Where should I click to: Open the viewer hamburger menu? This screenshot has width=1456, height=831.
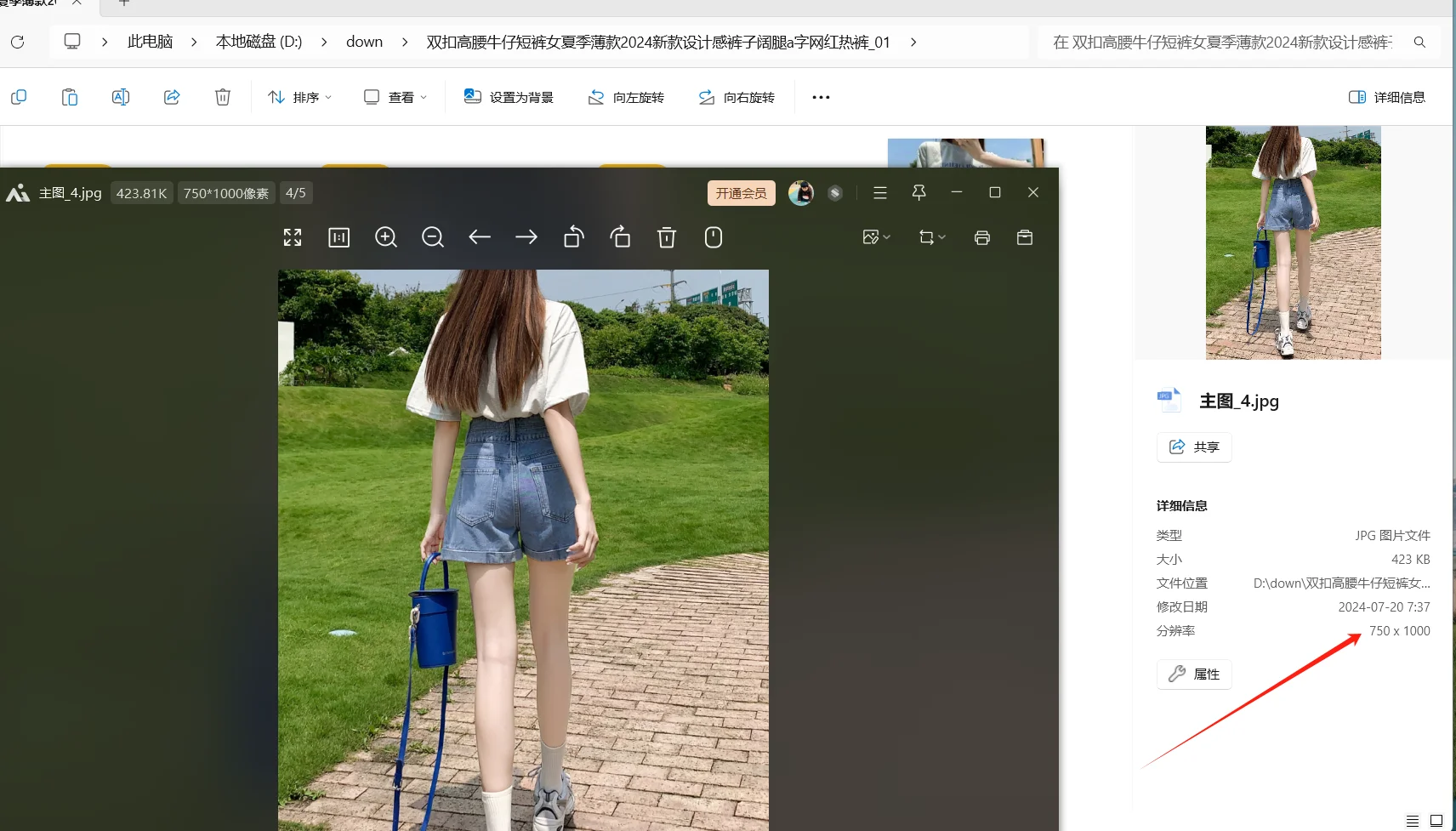tap(879, 193)
